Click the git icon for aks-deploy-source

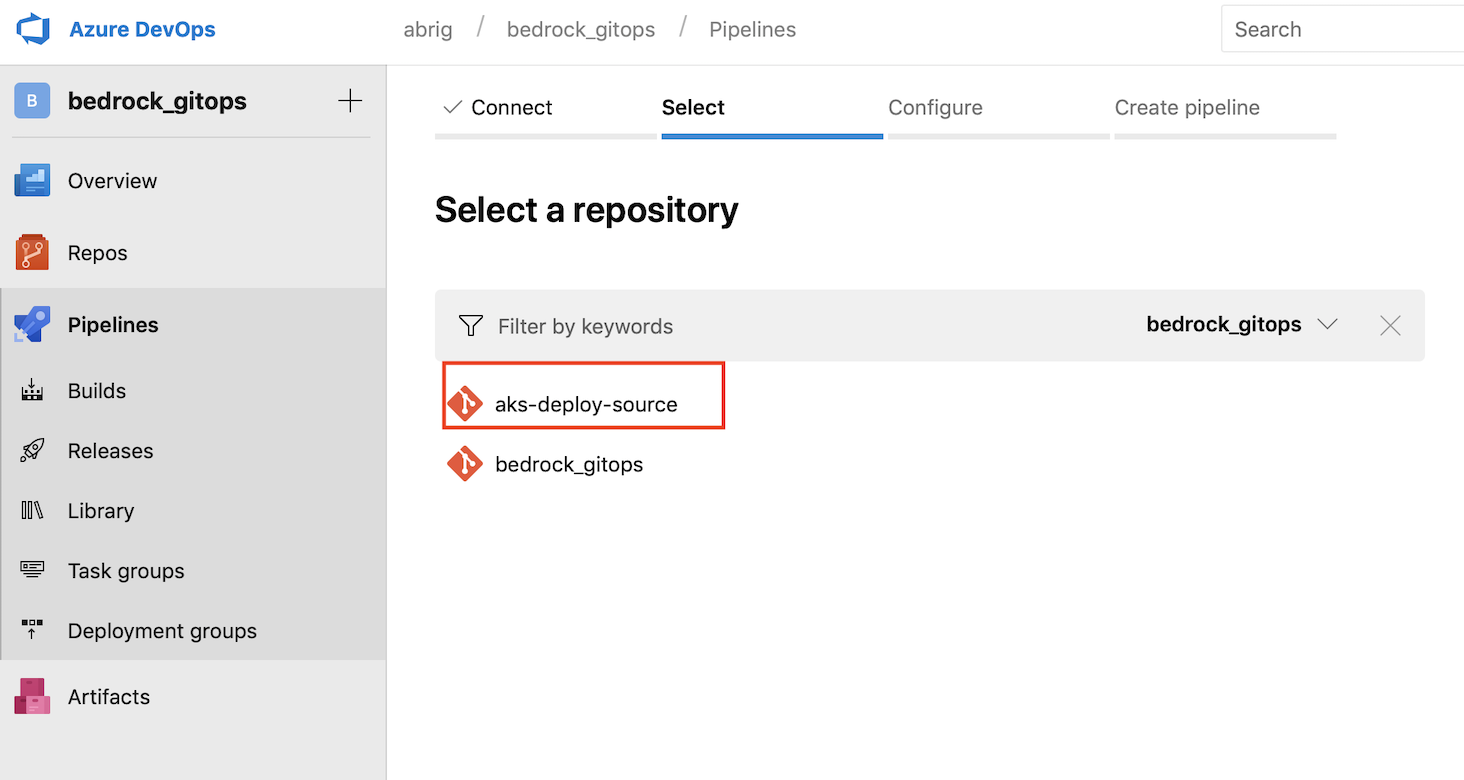point(465,404)
